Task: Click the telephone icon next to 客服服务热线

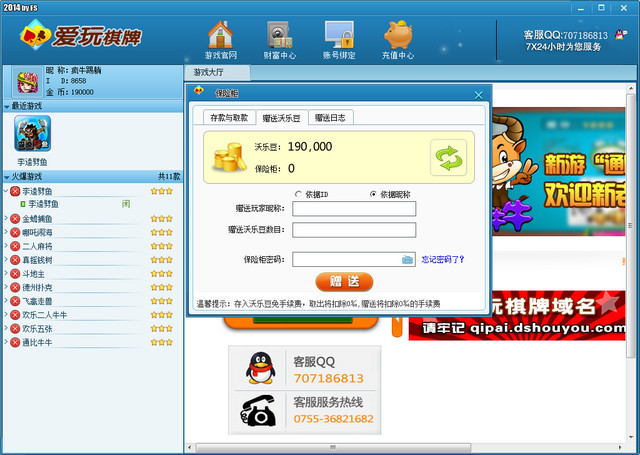Action: (x=258, y=411)
